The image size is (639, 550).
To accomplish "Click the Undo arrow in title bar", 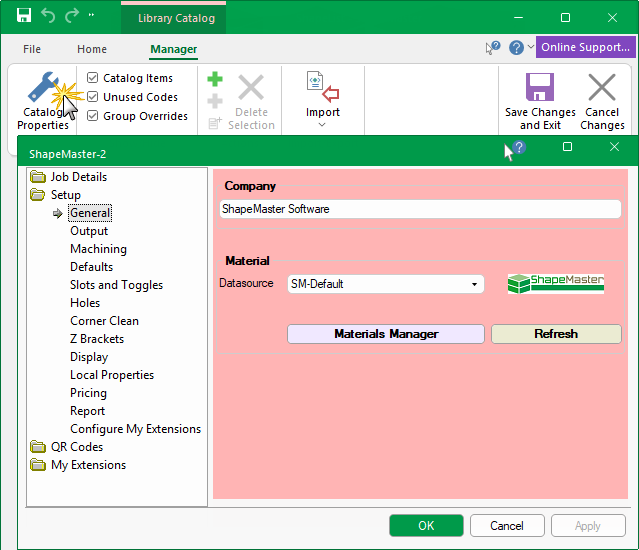I will pyautogui.click(x=48, y=17).
